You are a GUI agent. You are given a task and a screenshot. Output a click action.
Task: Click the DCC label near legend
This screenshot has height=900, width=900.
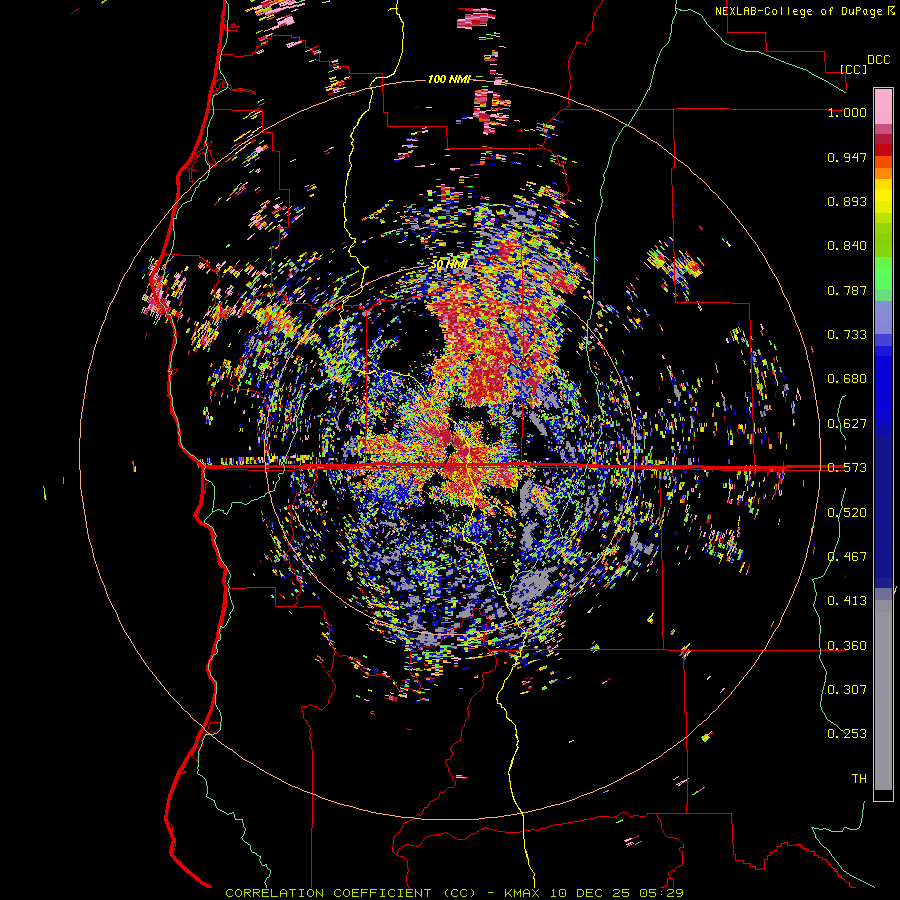point(878,60)
